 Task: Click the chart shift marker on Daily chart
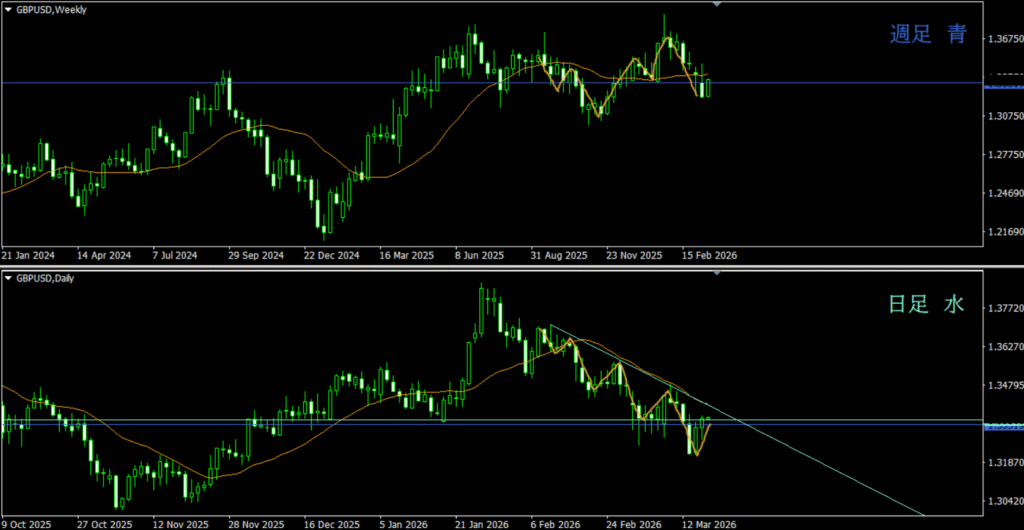[x=716, y=273]
